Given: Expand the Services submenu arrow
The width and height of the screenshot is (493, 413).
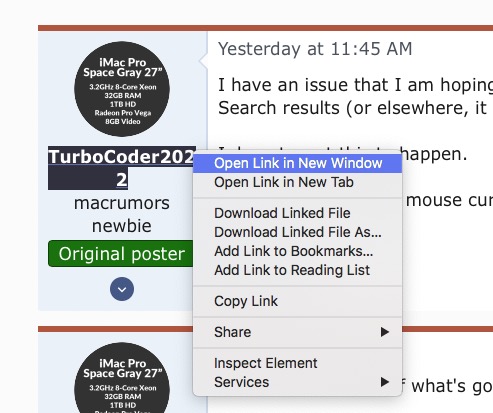Looking at the screenshot, I should coord(385,382).
